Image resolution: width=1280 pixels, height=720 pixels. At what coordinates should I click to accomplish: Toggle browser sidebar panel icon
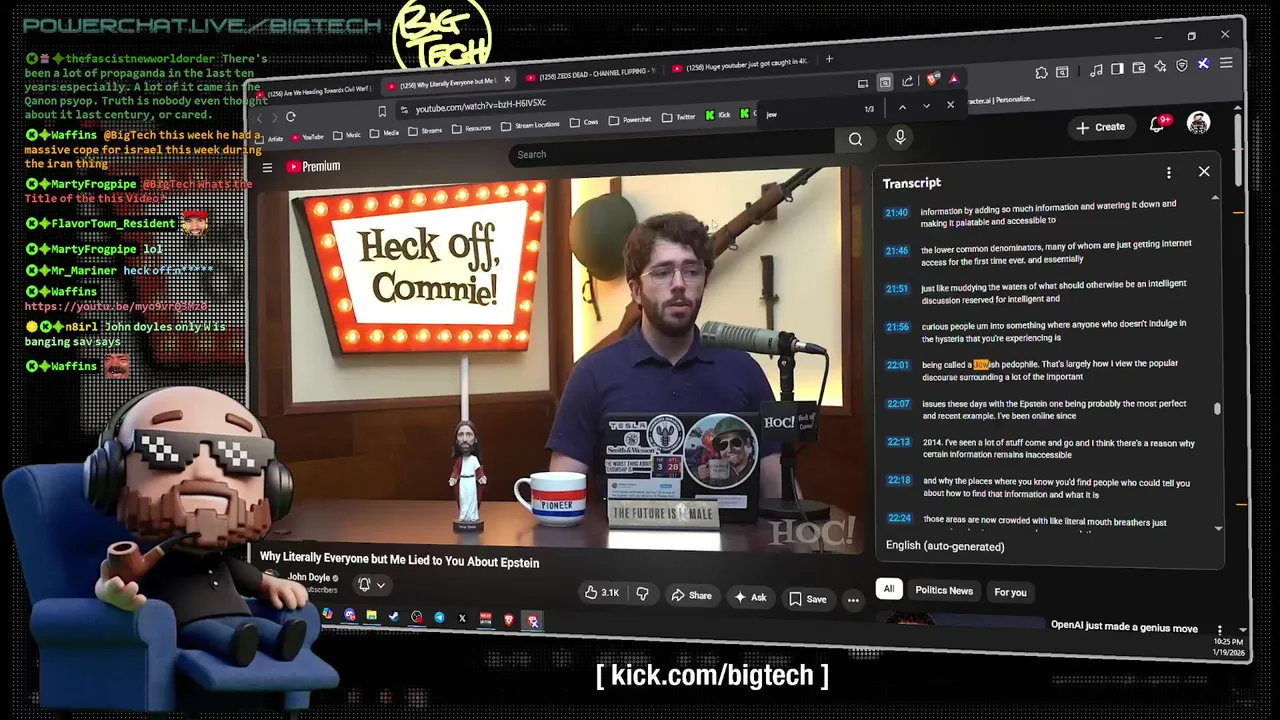coord(1117,69)
